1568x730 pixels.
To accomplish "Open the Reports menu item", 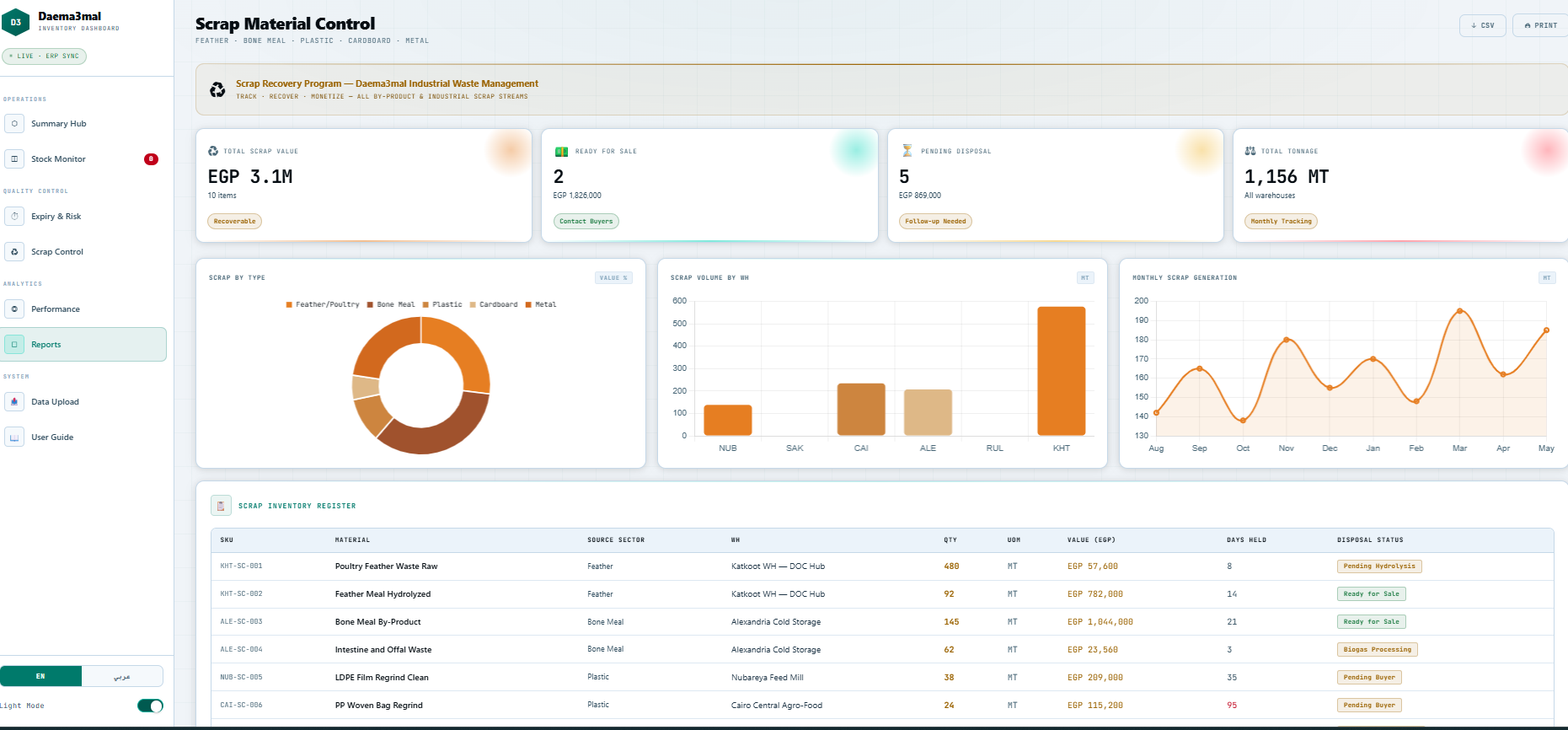I will click(x=83, y=345).
